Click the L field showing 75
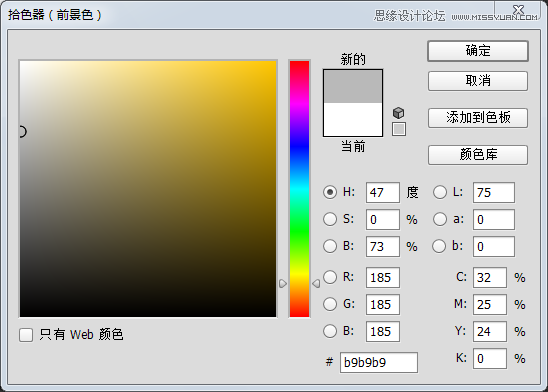The image size is (548, 392). (x=493, y=193)
